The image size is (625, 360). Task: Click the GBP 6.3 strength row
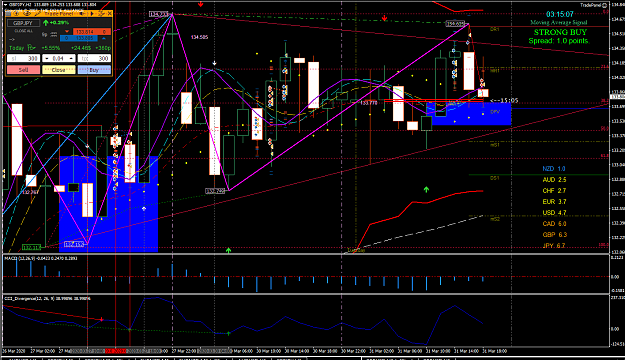click(x=554, y=234)
